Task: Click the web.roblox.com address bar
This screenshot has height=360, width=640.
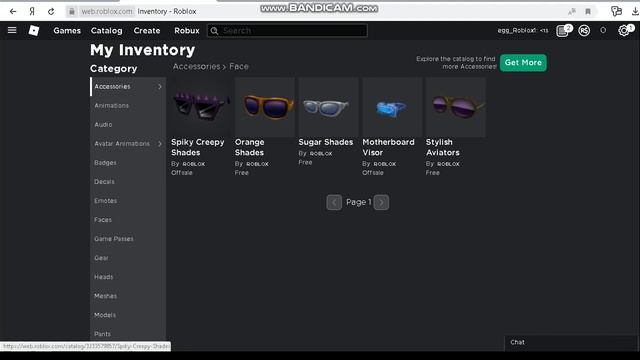Action: pyautogui.click(x=107, y=11)
